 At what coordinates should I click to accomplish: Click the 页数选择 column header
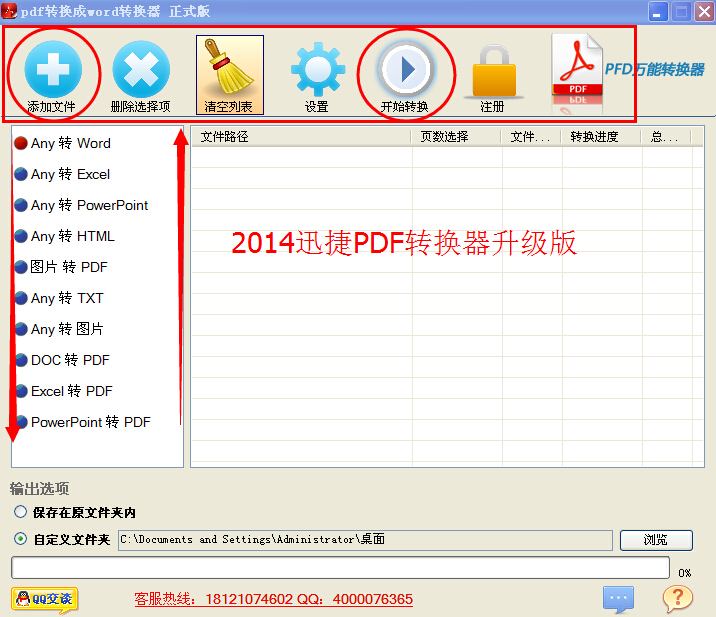[455, 137]
